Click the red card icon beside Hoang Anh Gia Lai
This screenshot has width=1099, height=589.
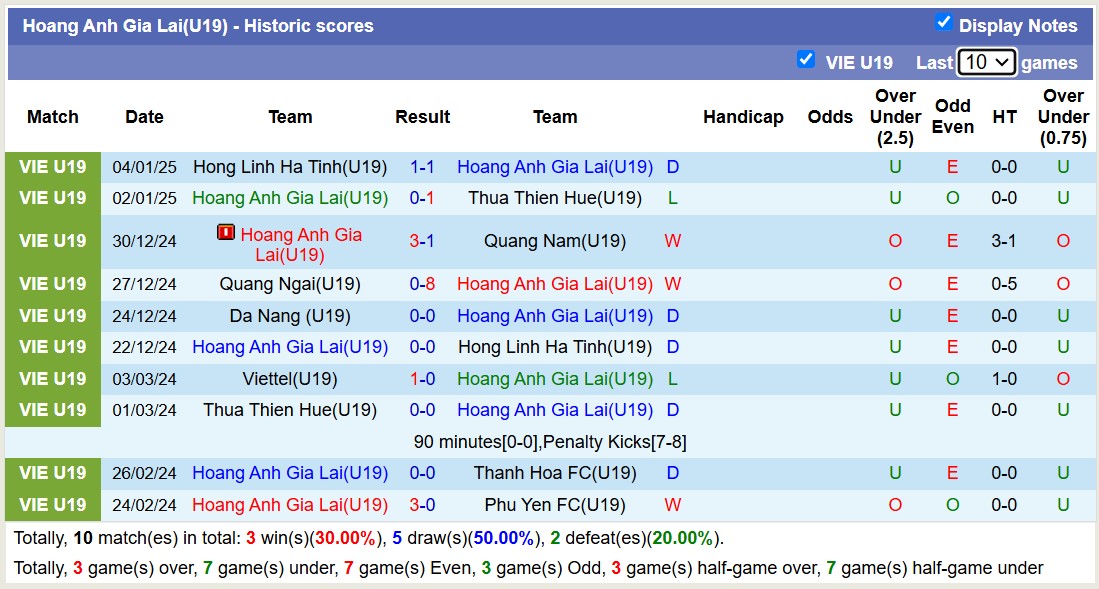[x=224, y=232]
